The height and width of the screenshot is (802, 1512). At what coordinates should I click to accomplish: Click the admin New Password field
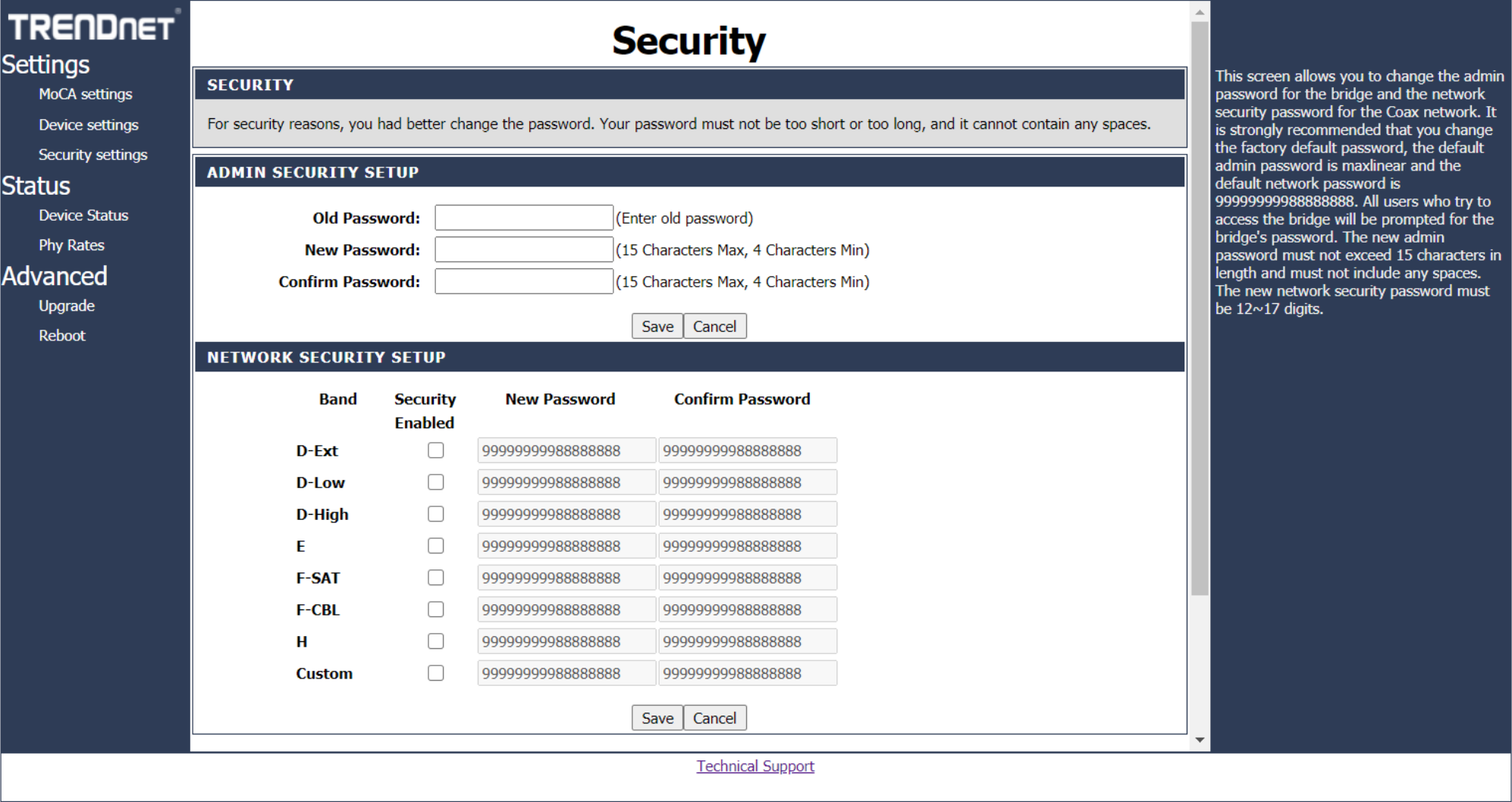click(x=524, y=249)
